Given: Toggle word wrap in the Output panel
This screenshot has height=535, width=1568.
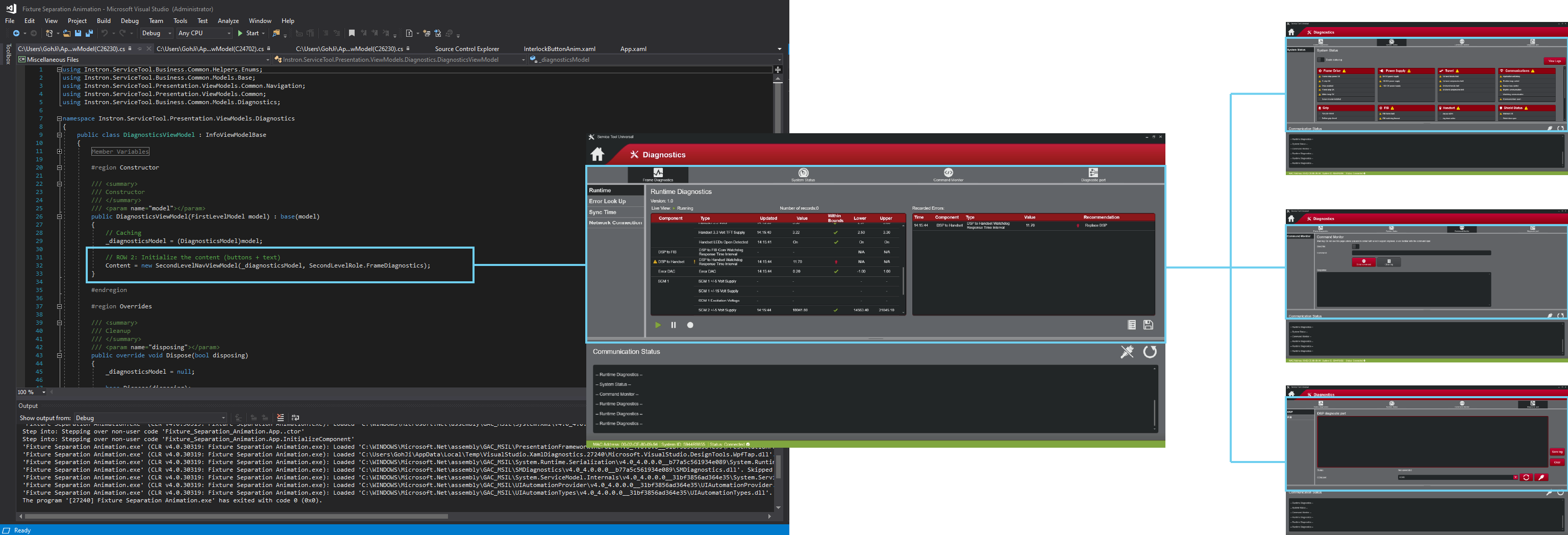Looking at the screenshot, I should tap(295, 418).
